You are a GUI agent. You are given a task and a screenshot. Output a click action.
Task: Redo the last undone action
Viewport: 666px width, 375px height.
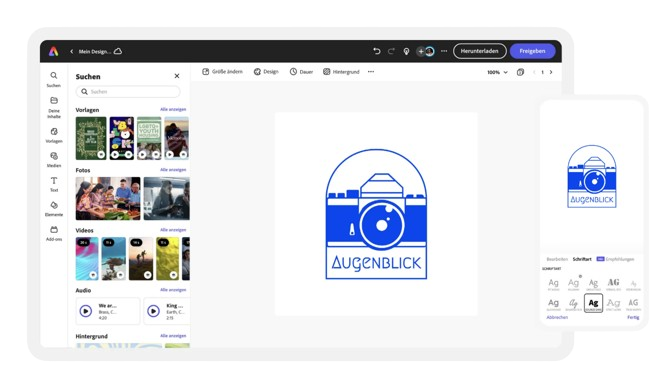[391, 51]
